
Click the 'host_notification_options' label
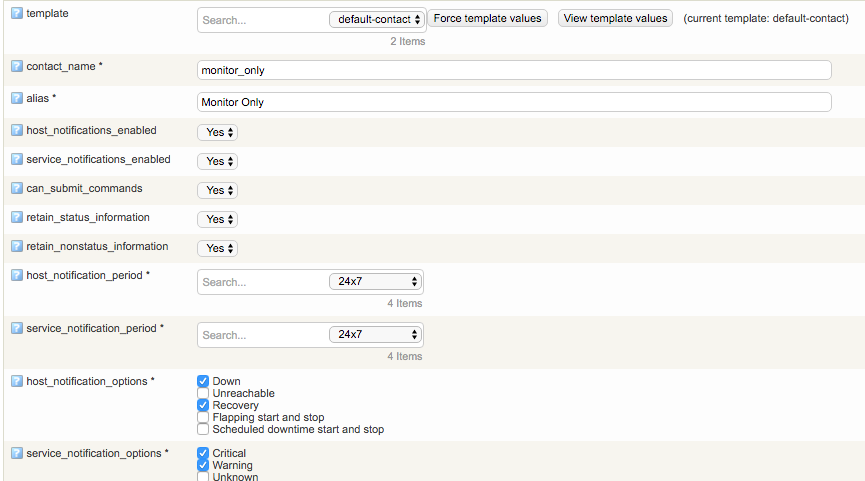87,381
